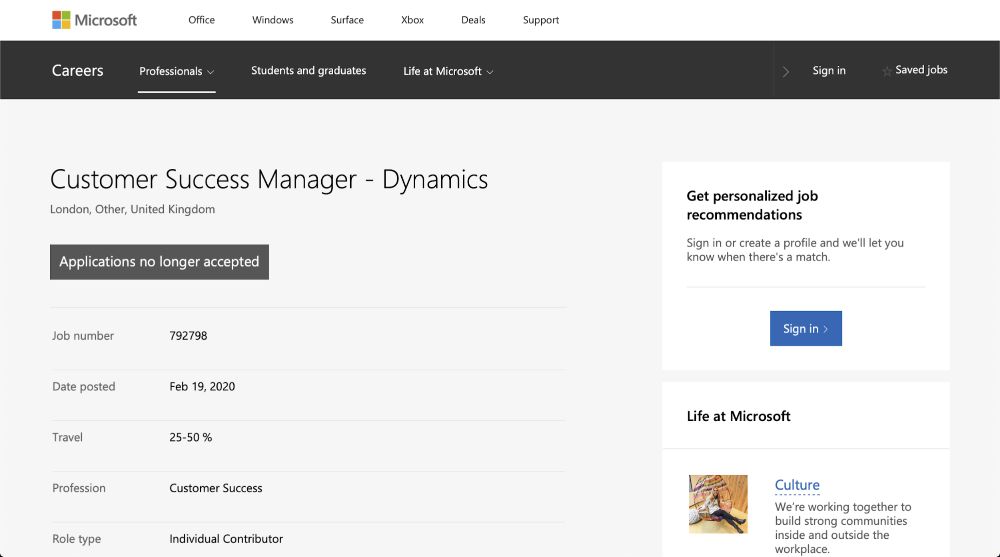The width and height of the screenshot is (1000, 557).
Task: Click Sign in in the dark navigation bar
Action: pos(829,70)
